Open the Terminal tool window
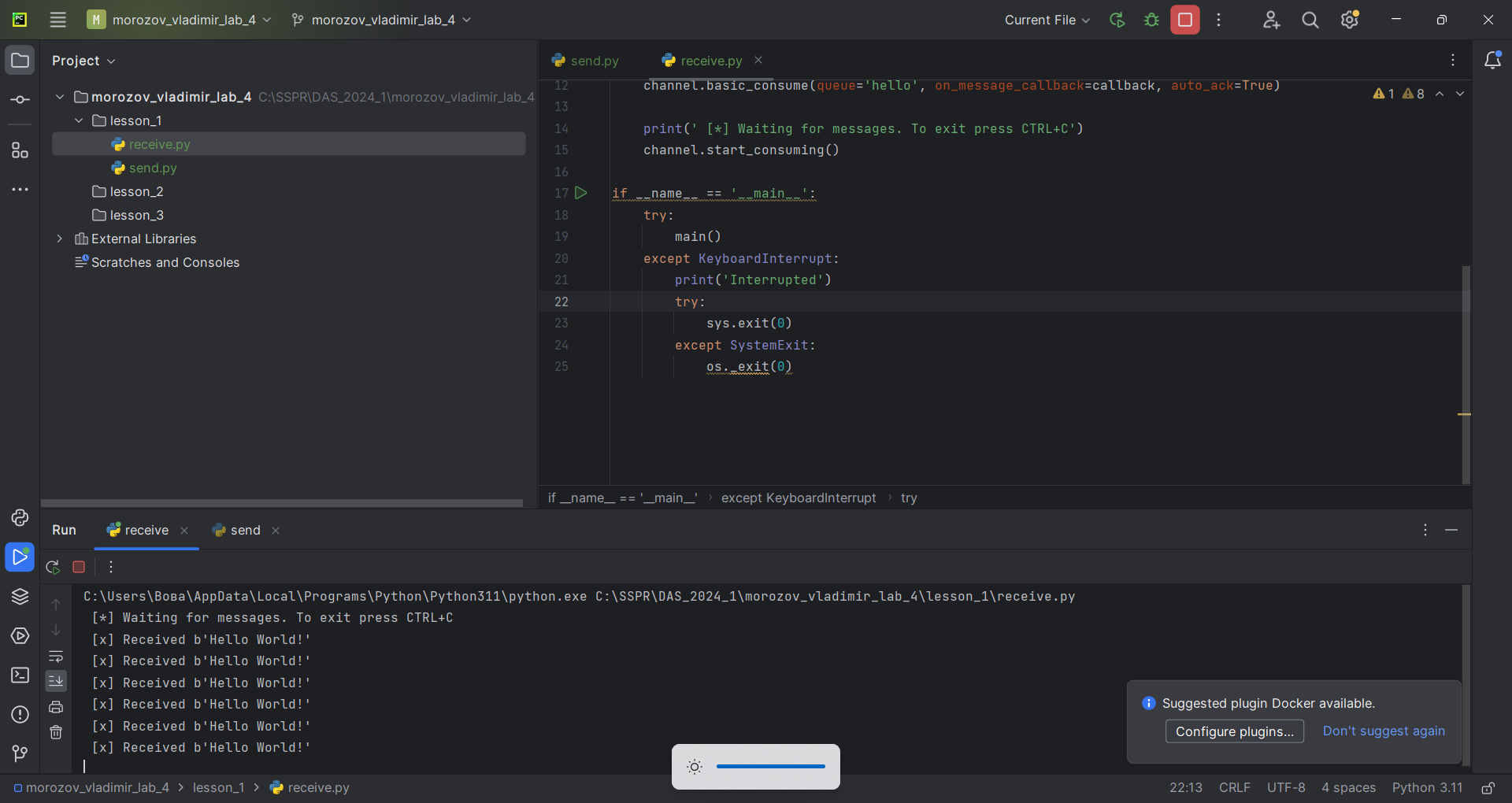The height and width of the screenshot is (803, 1512). (20, 675)
